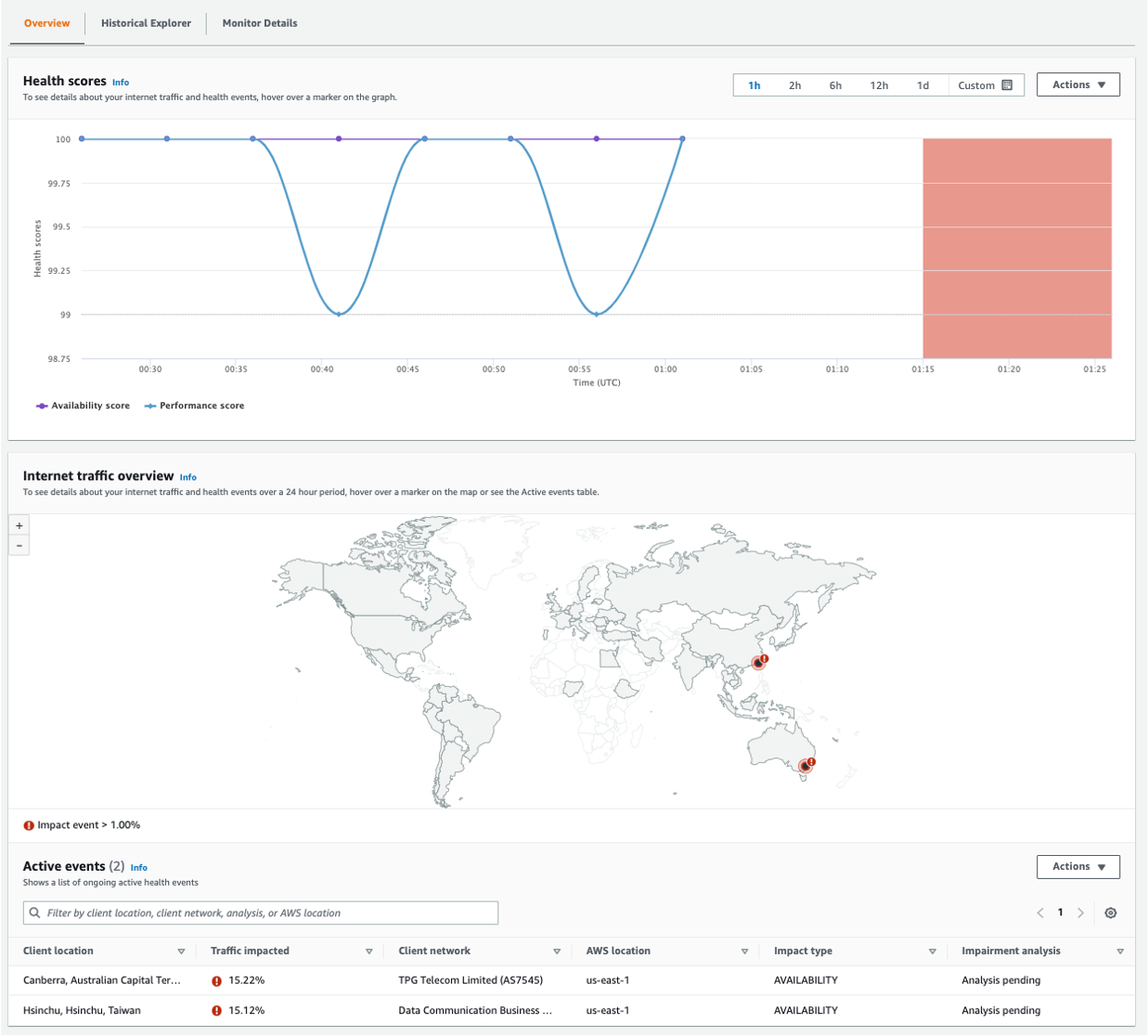The height and width of the screenshot is (1036, 1148).
Task: Toggle Performance score legend swatch
Action: tap(150, 406)
